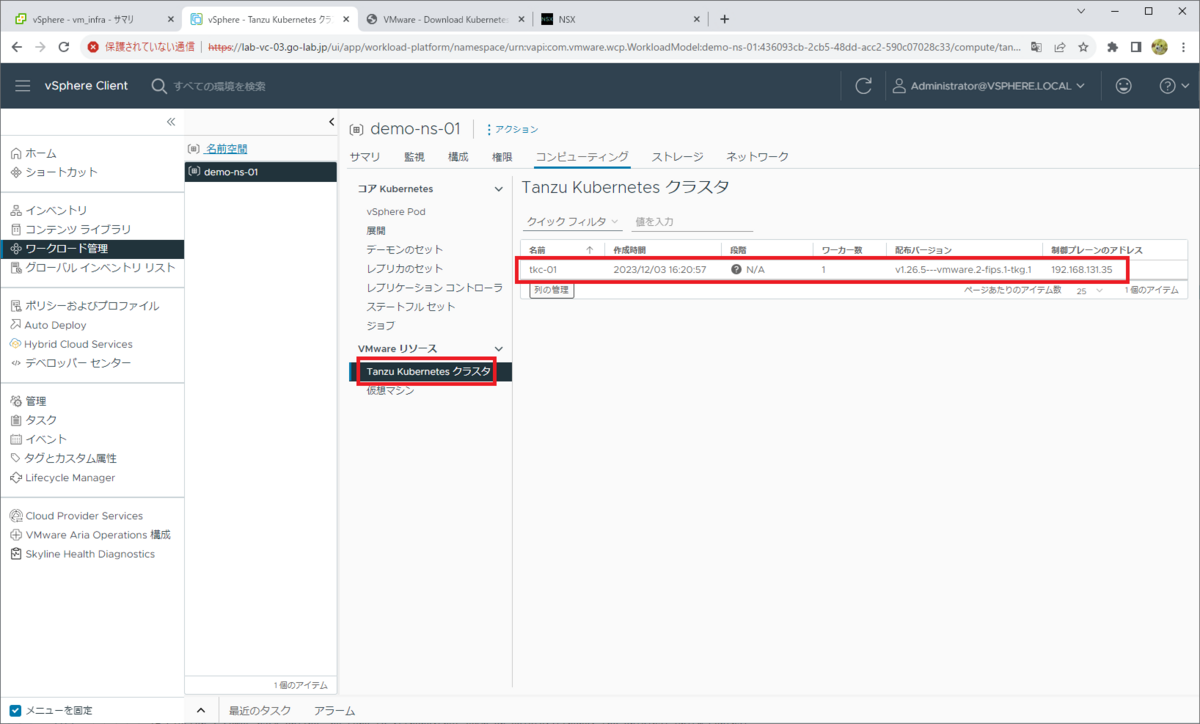Click address 192.168.131.35 cell
The image size is (1200, 724).
(1082, 269)
